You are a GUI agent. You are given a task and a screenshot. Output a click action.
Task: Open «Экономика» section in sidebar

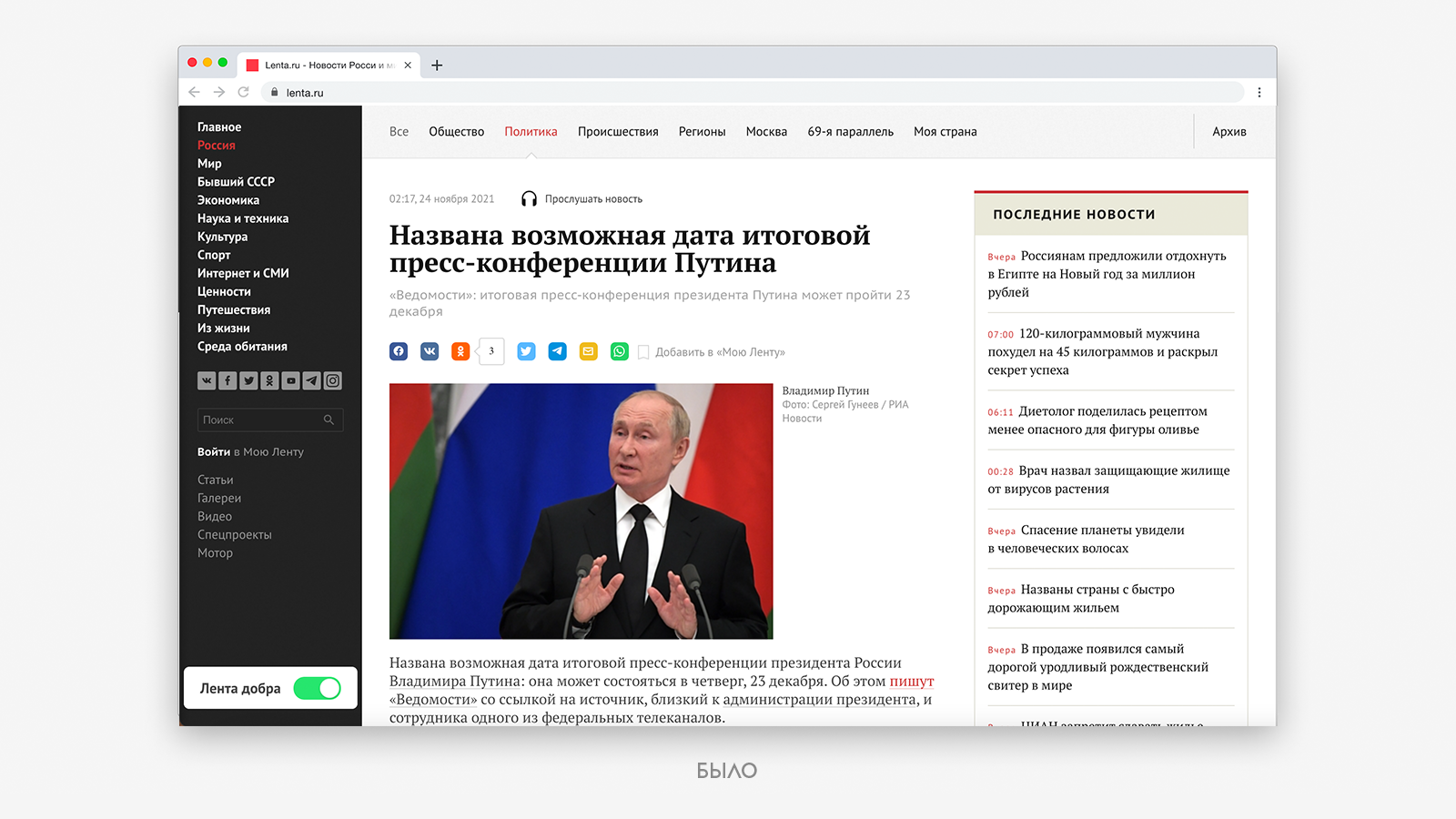coord(228,200)
